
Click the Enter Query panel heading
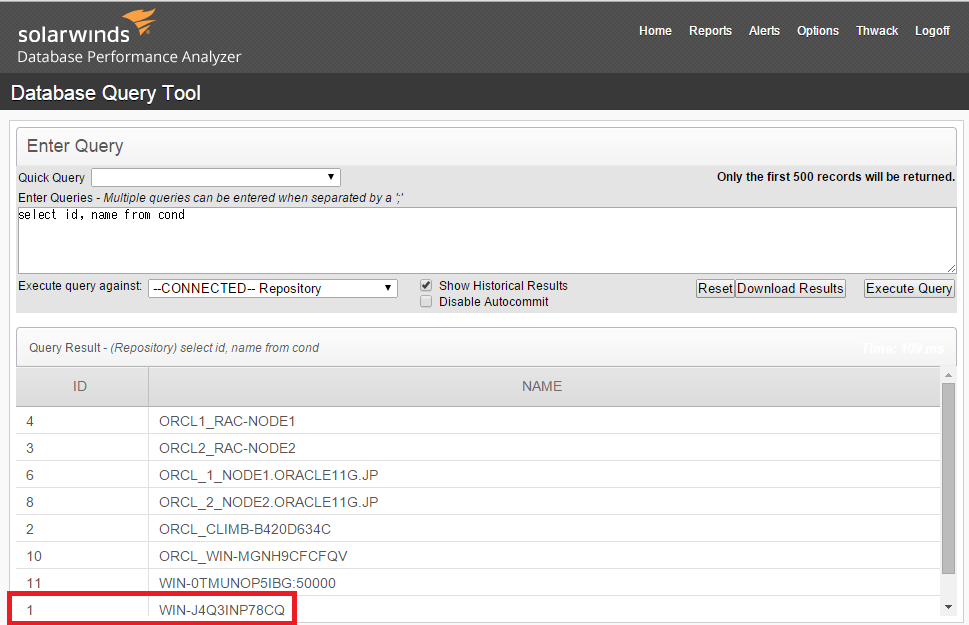pyautogui.click(x=75, y=146)
